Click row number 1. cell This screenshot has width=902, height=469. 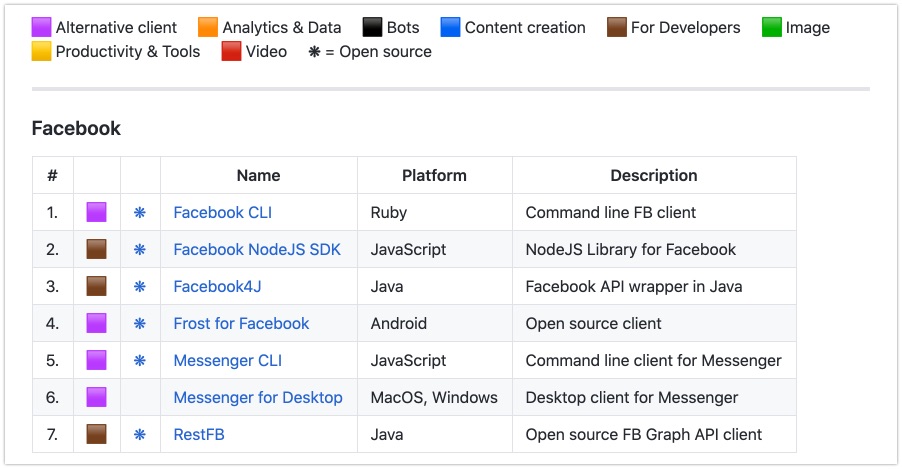(52, 212)
